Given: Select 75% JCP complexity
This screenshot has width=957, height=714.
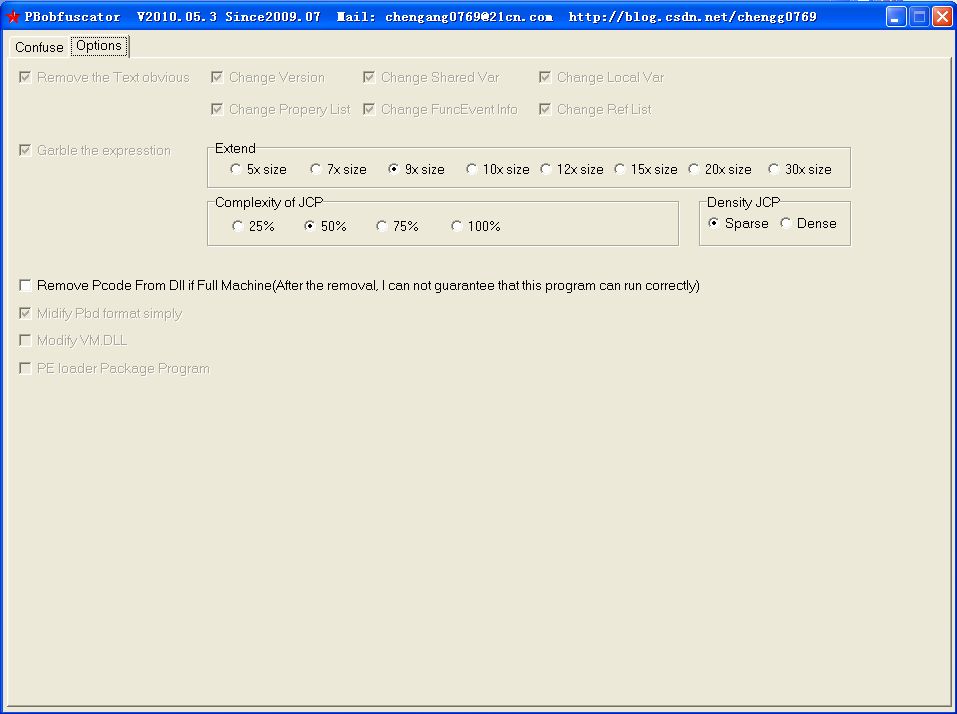Looking at the screenshot, I should tap(381, 226).
